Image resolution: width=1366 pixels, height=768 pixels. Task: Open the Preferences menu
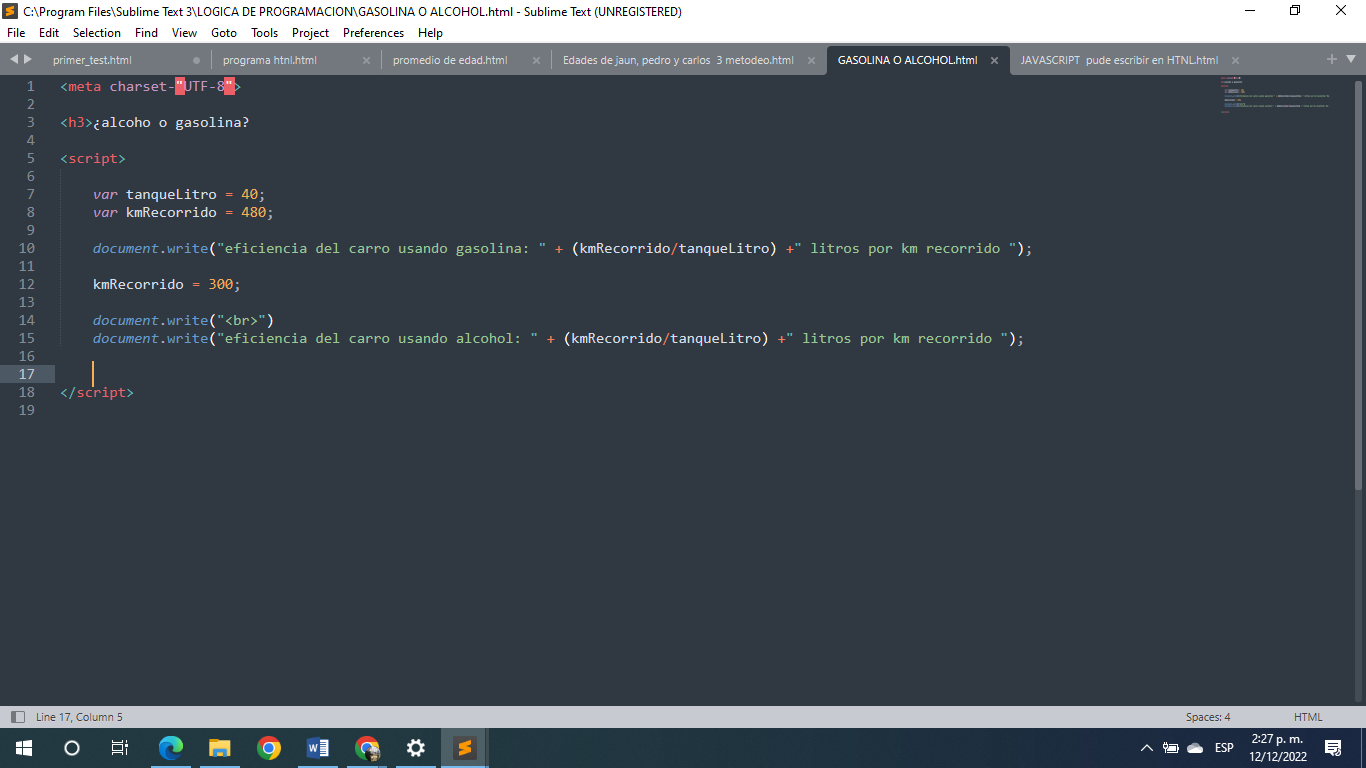[x=374, y=33]
